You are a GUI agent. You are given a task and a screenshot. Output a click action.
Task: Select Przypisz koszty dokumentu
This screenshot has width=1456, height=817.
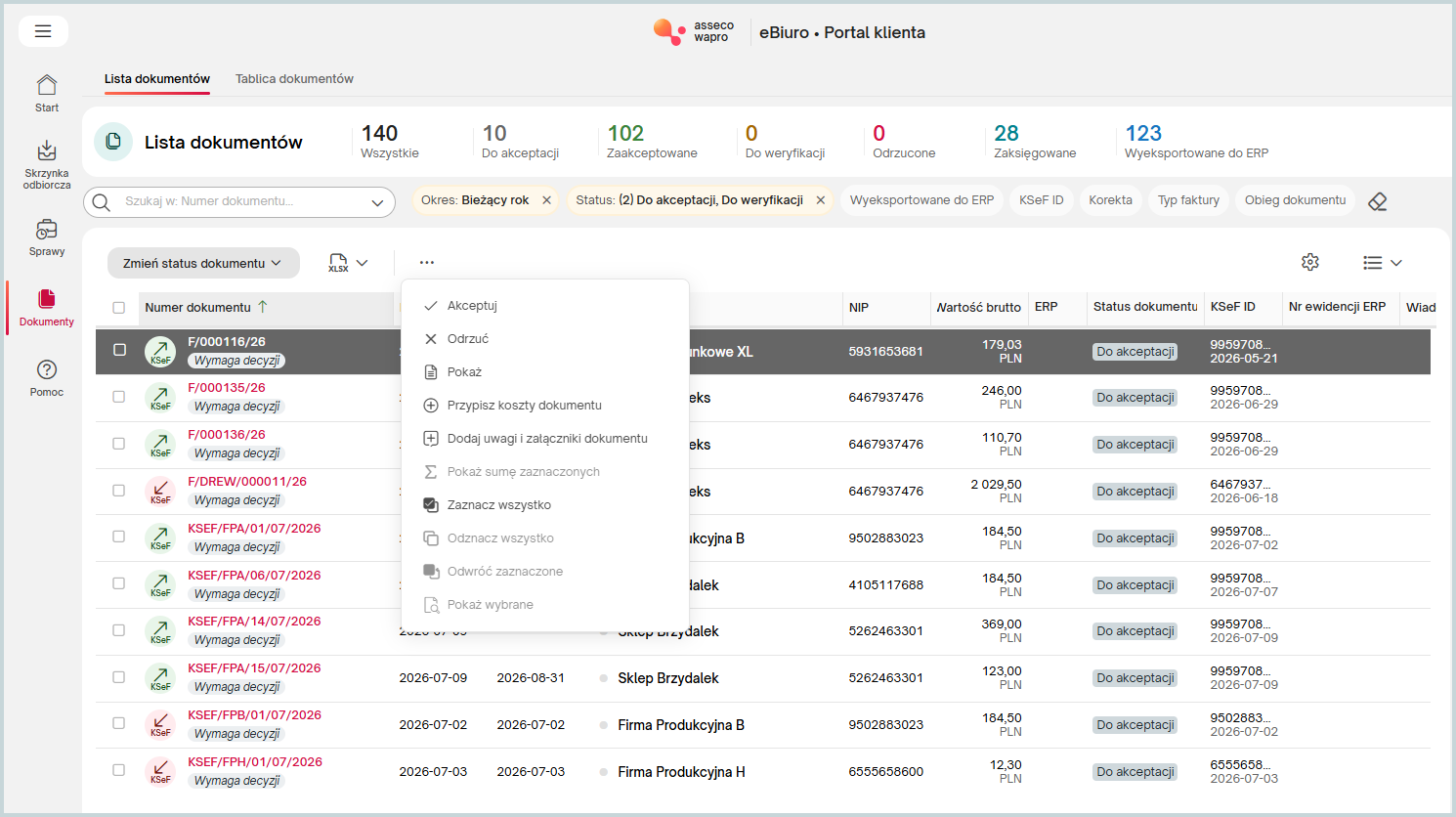pyautogui.click(x=545, y=406)
